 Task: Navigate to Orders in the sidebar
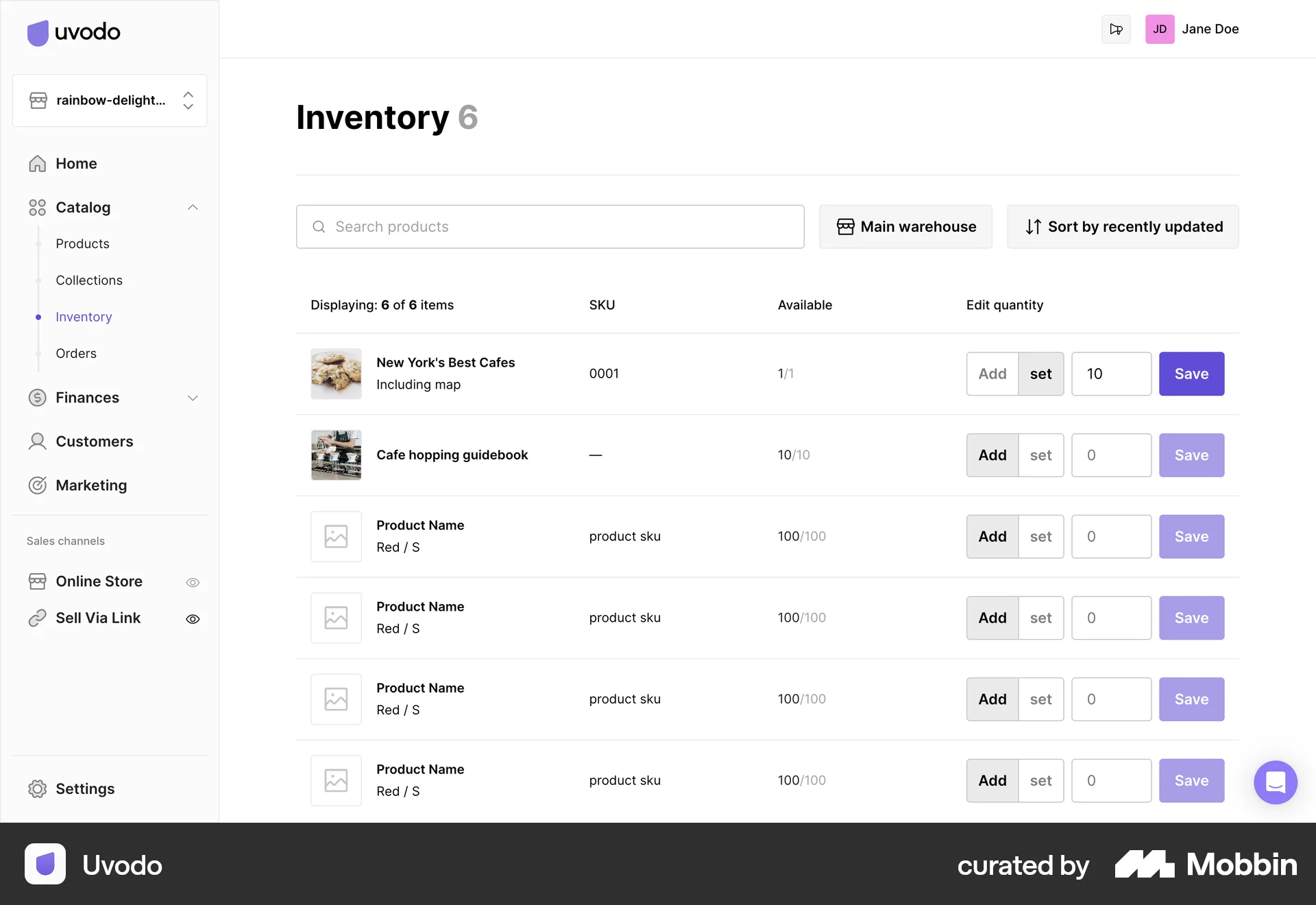(x=76, y=353)
